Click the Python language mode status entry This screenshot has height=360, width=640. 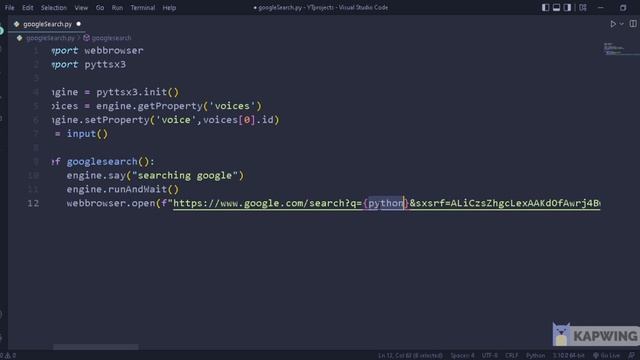pyautogui.click(x=535, y=356)
